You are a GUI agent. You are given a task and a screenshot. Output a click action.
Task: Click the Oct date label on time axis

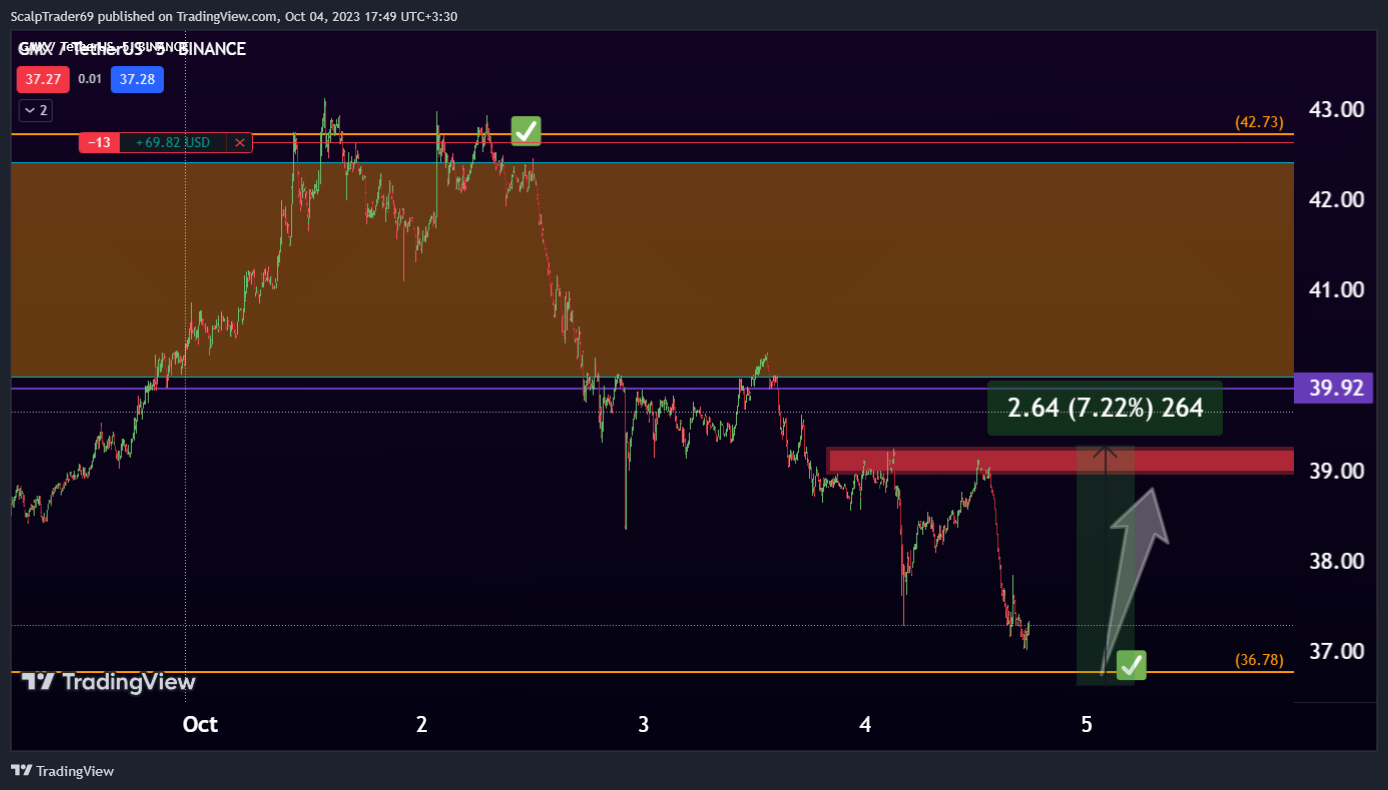(x=200, y=724)
